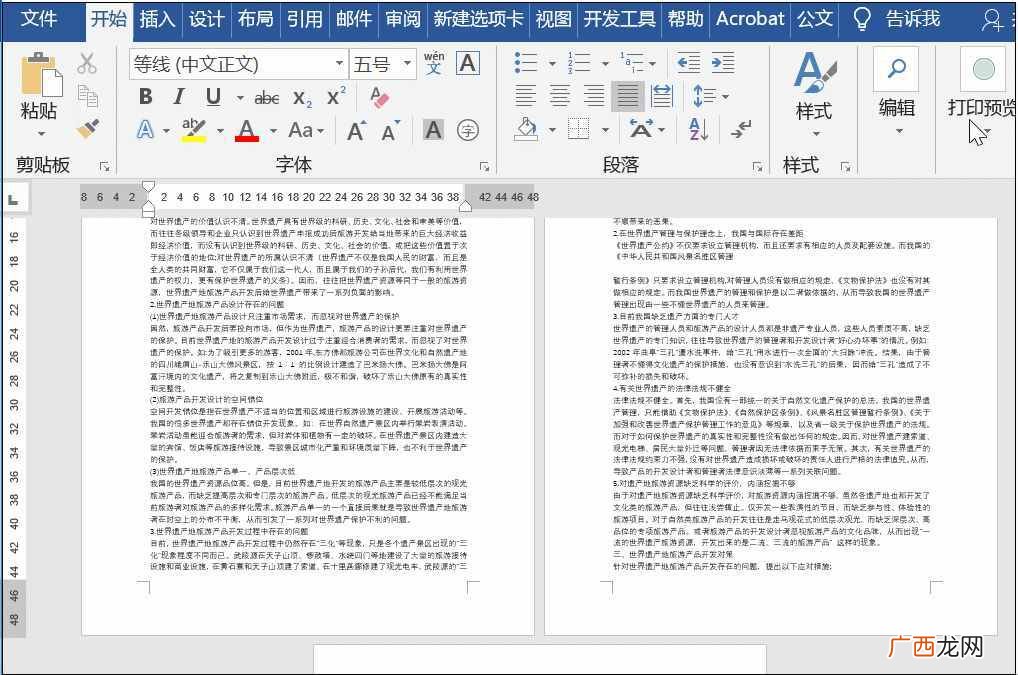Open the font name combo box
The image size is (1018, 675).
(238, 64)
